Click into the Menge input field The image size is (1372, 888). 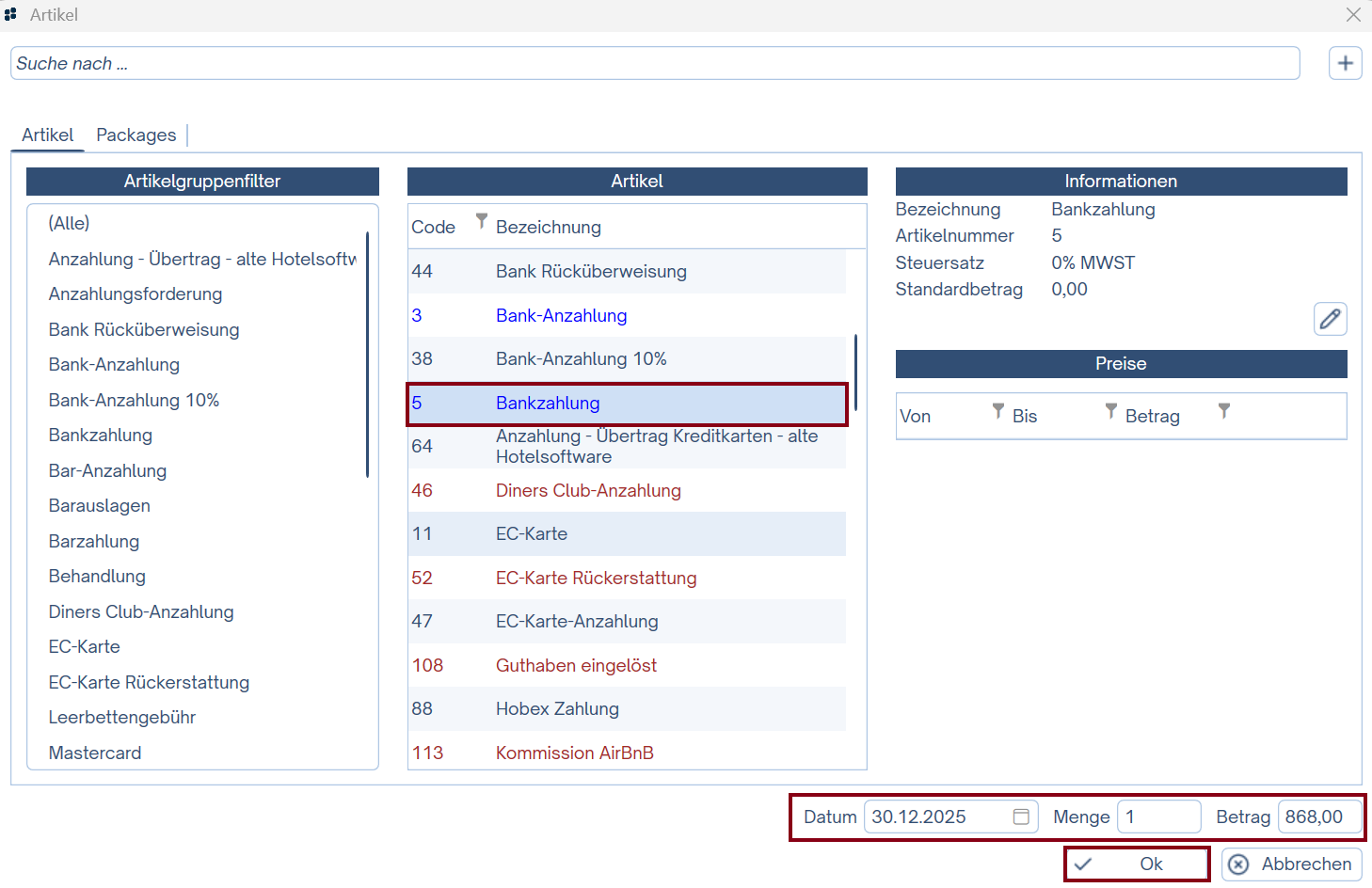(1158, 817)
